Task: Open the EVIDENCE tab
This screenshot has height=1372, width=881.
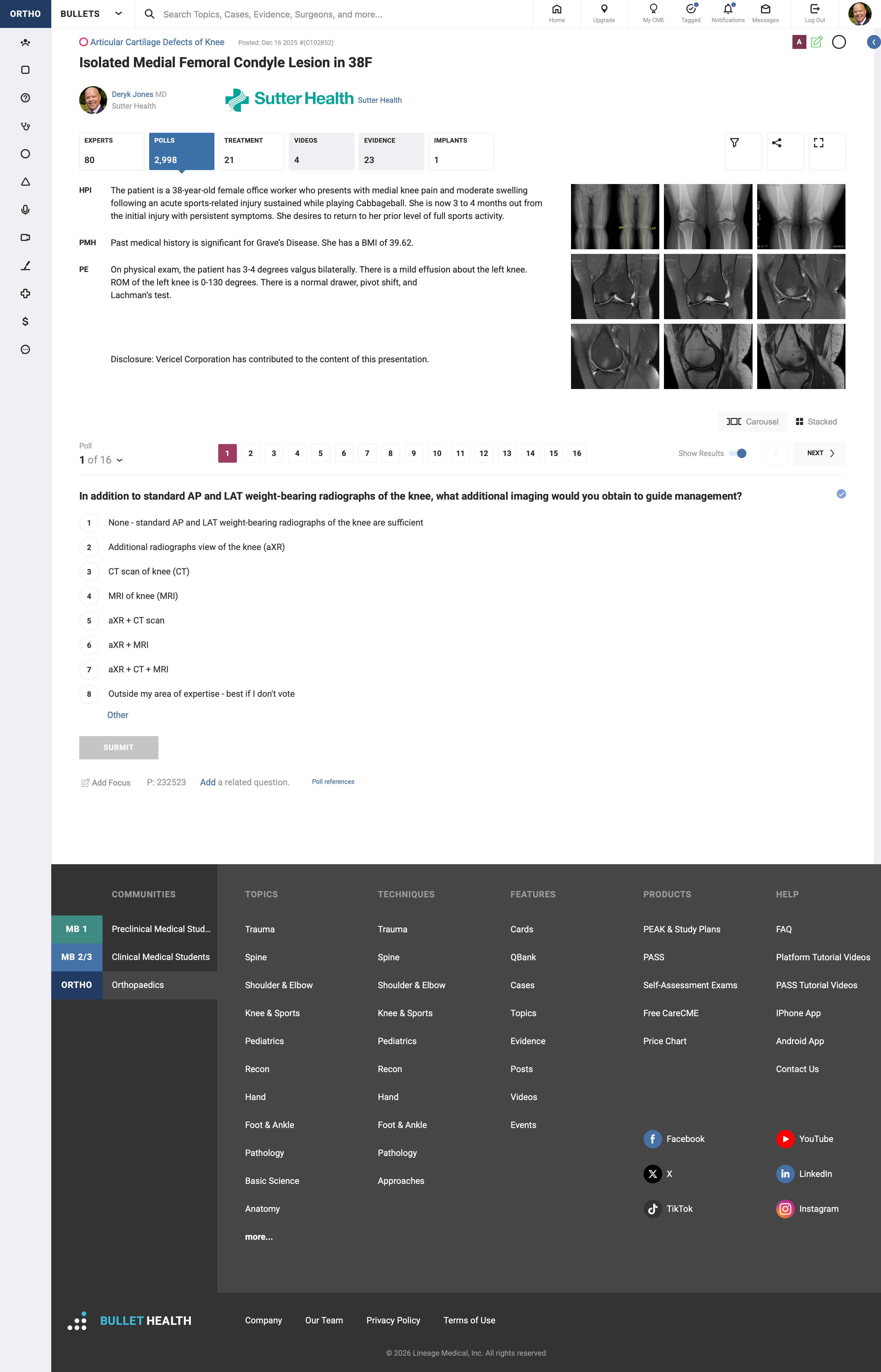Action: click(x=391, y=151)
